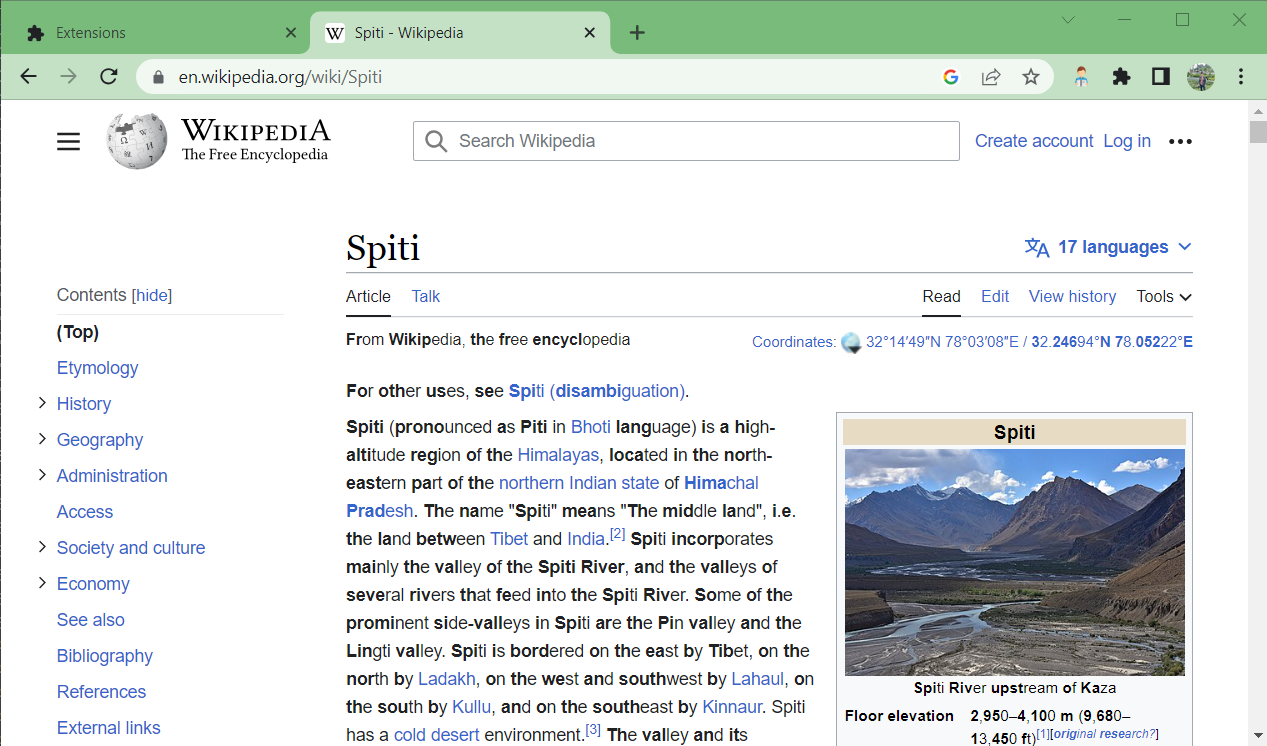Go to Bibliography section
This screenshot has height=746, width=1267.
105,656
